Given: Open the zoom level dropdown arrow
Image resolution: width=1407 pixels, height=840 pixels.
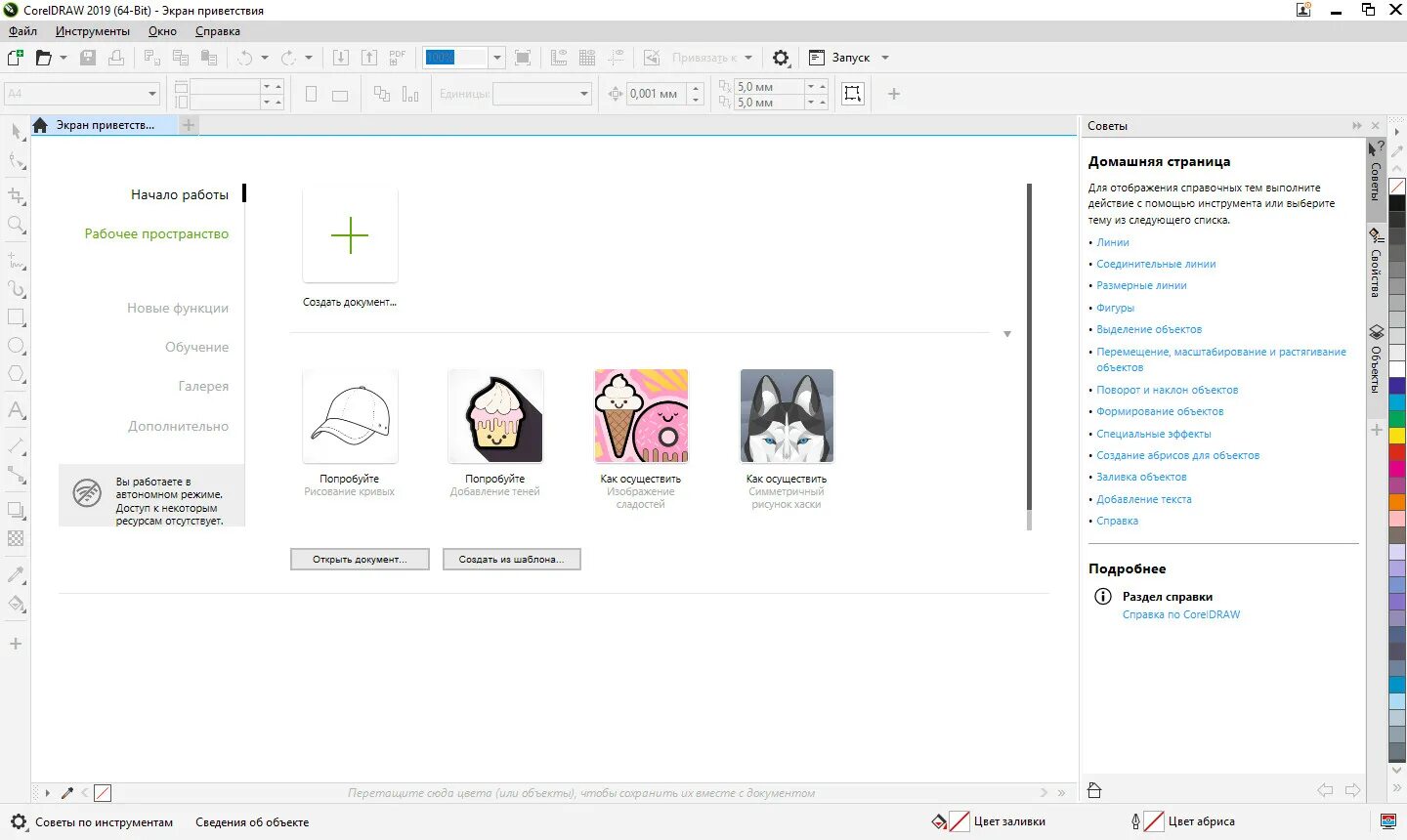Looking at the screenshot, I should click(x=496, y=58).
